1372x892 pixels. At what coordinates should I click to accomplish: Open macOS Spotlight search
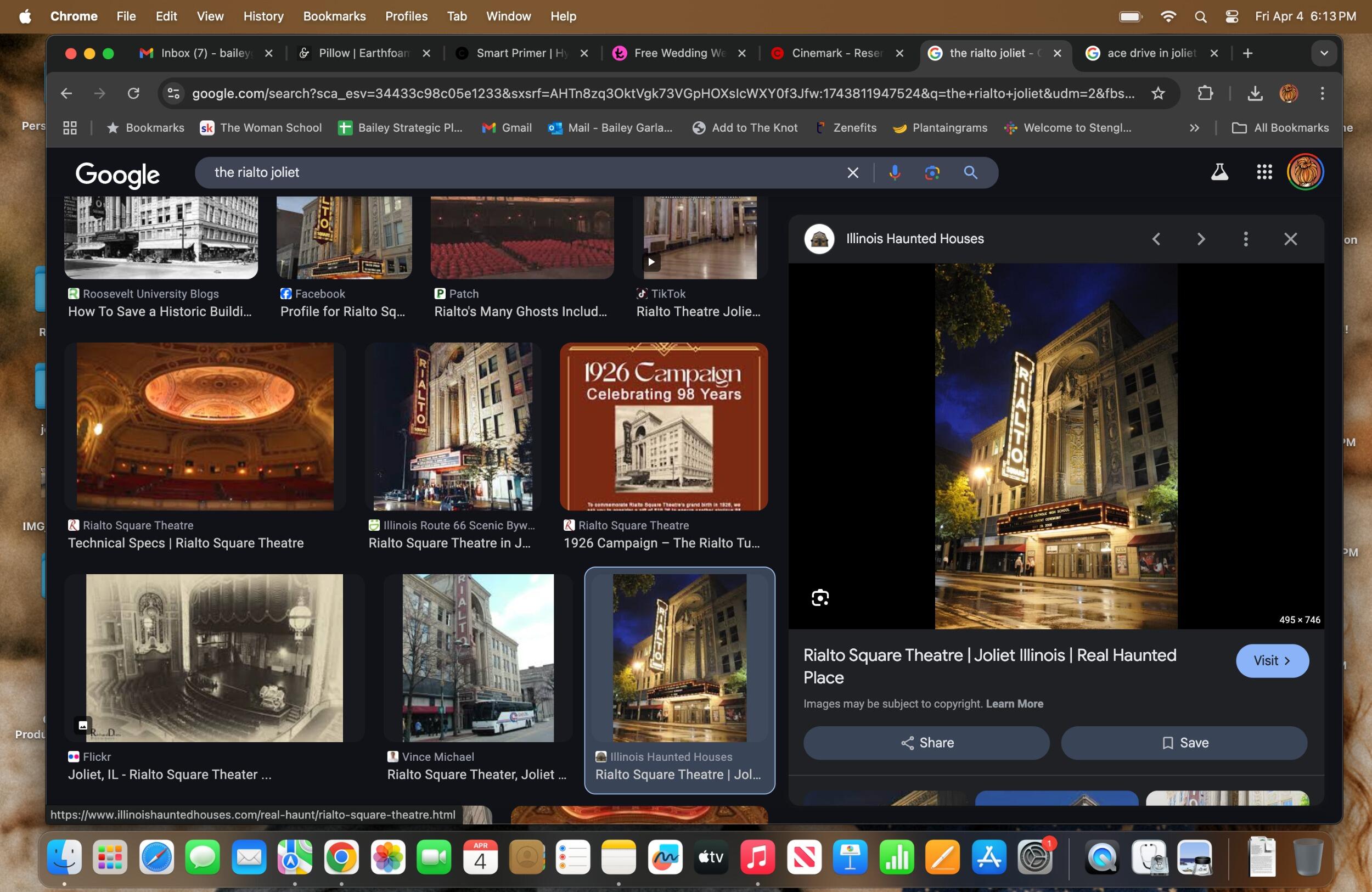click(1201, 16)
